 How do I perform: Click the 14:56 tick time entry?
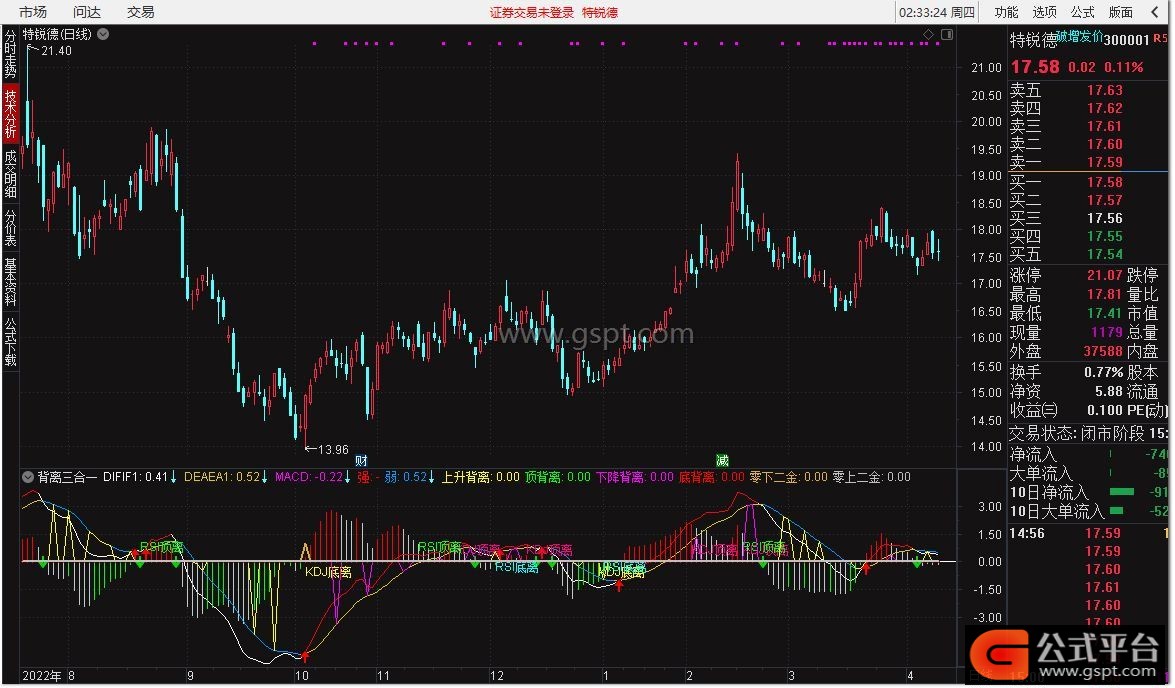tap(1027, 534)
